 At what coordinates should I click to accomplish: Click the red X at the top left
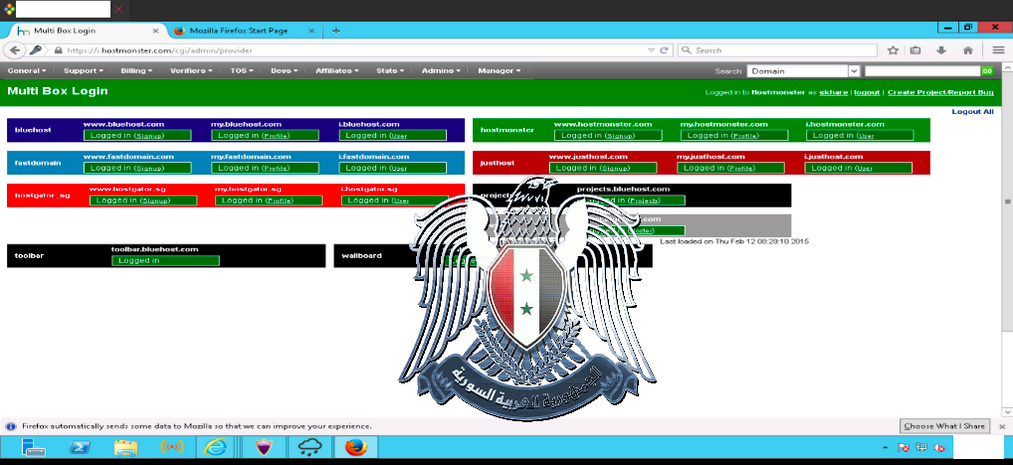119,9
